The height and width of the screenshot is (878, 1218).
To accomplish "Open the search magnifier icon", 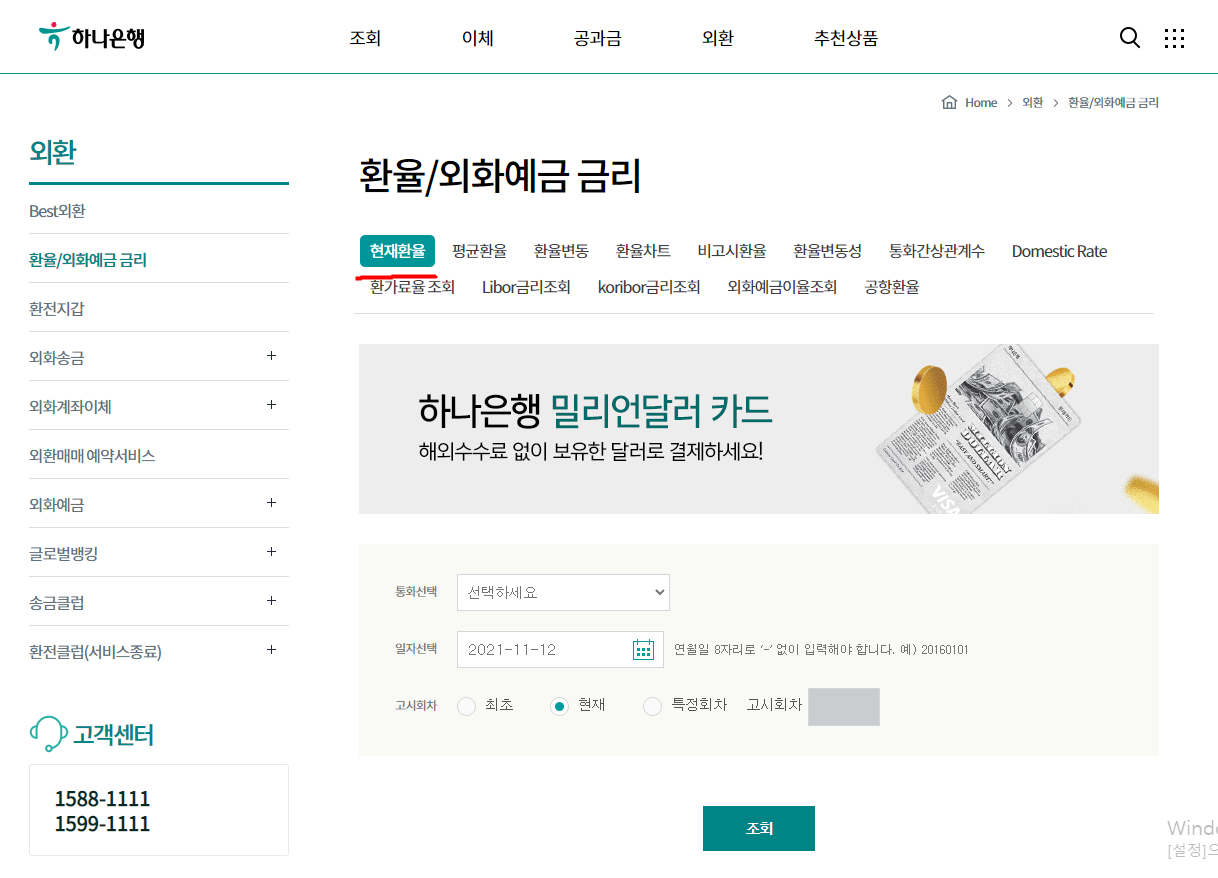I will 1129,38.
